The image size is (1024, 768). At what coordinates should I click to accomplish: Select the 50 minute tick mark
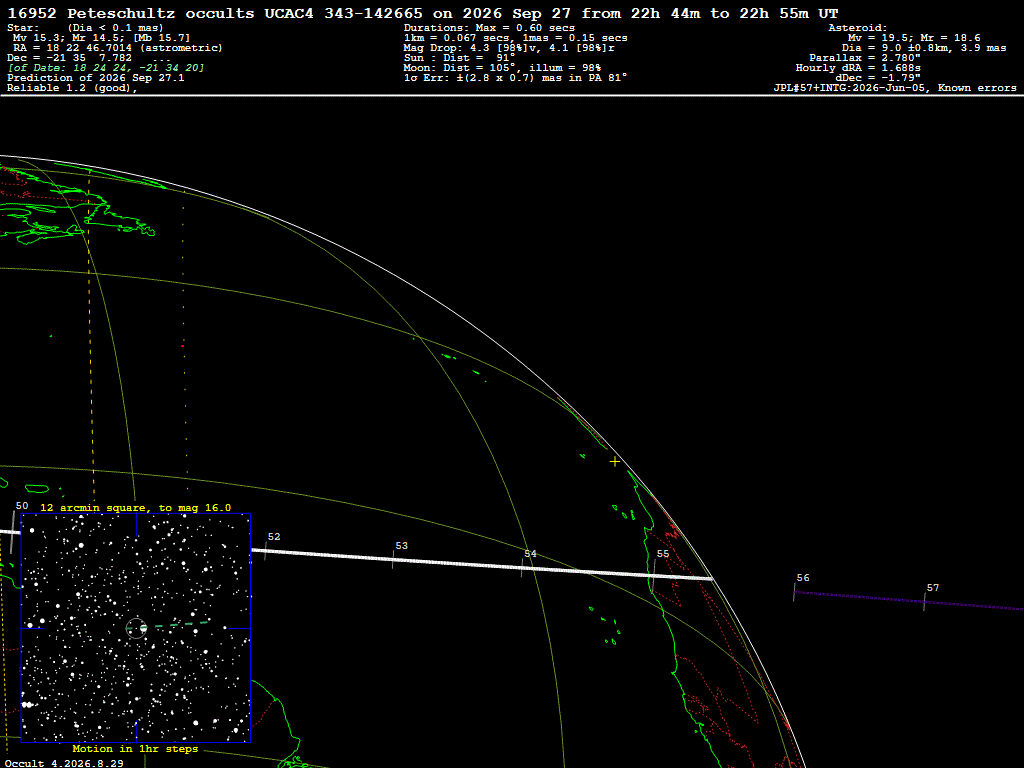(x=12, y=532)
